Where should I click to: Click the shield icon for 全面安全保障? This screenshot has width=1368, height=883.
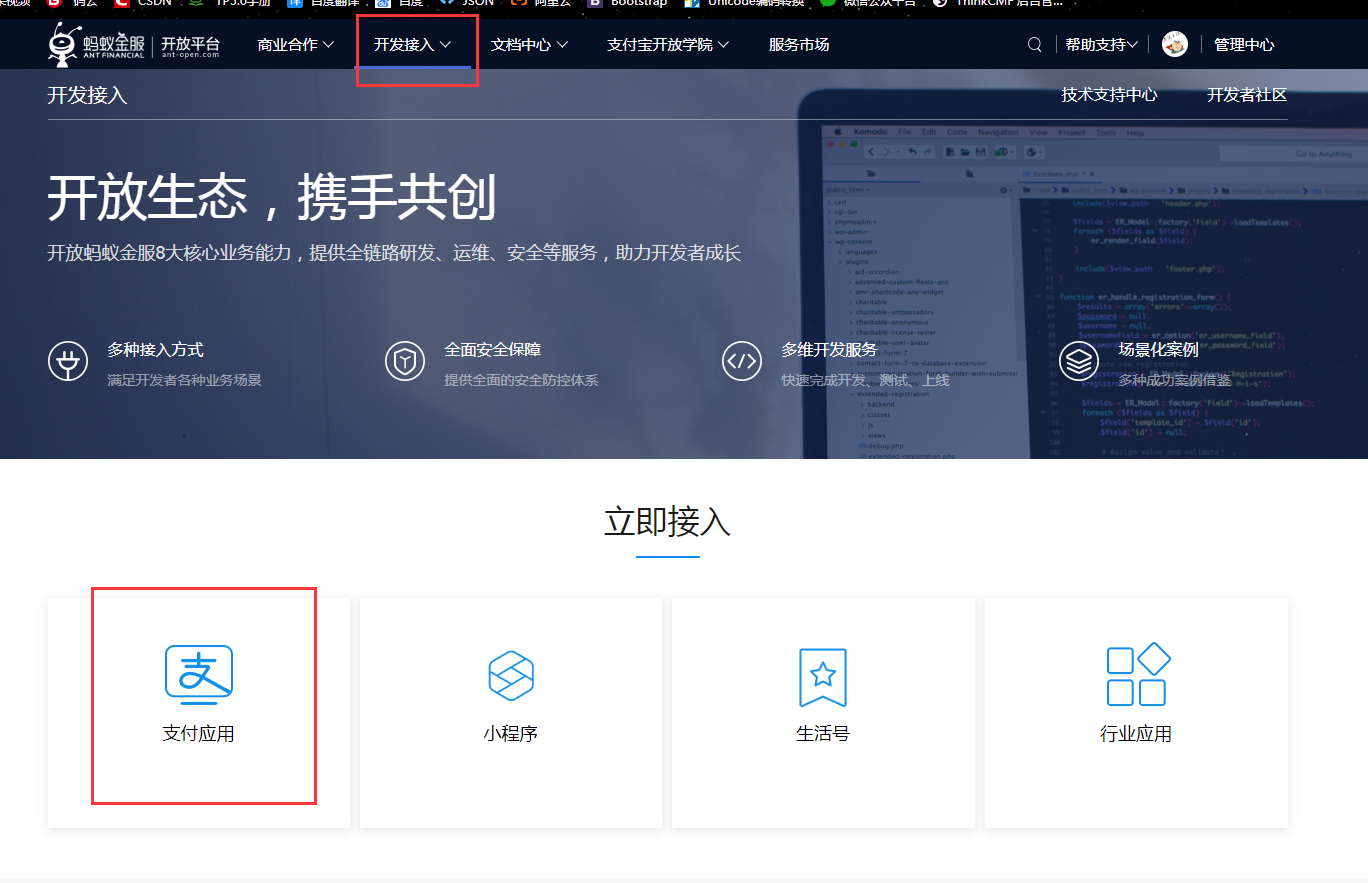pos(405,361)
